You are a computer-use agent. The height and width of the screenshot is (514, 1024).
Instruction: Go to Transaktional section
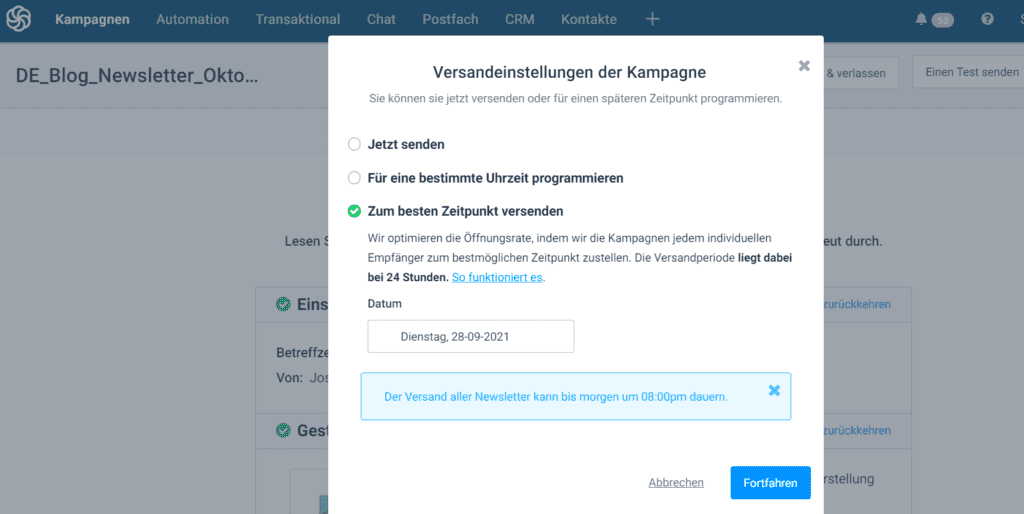[298, 20]
